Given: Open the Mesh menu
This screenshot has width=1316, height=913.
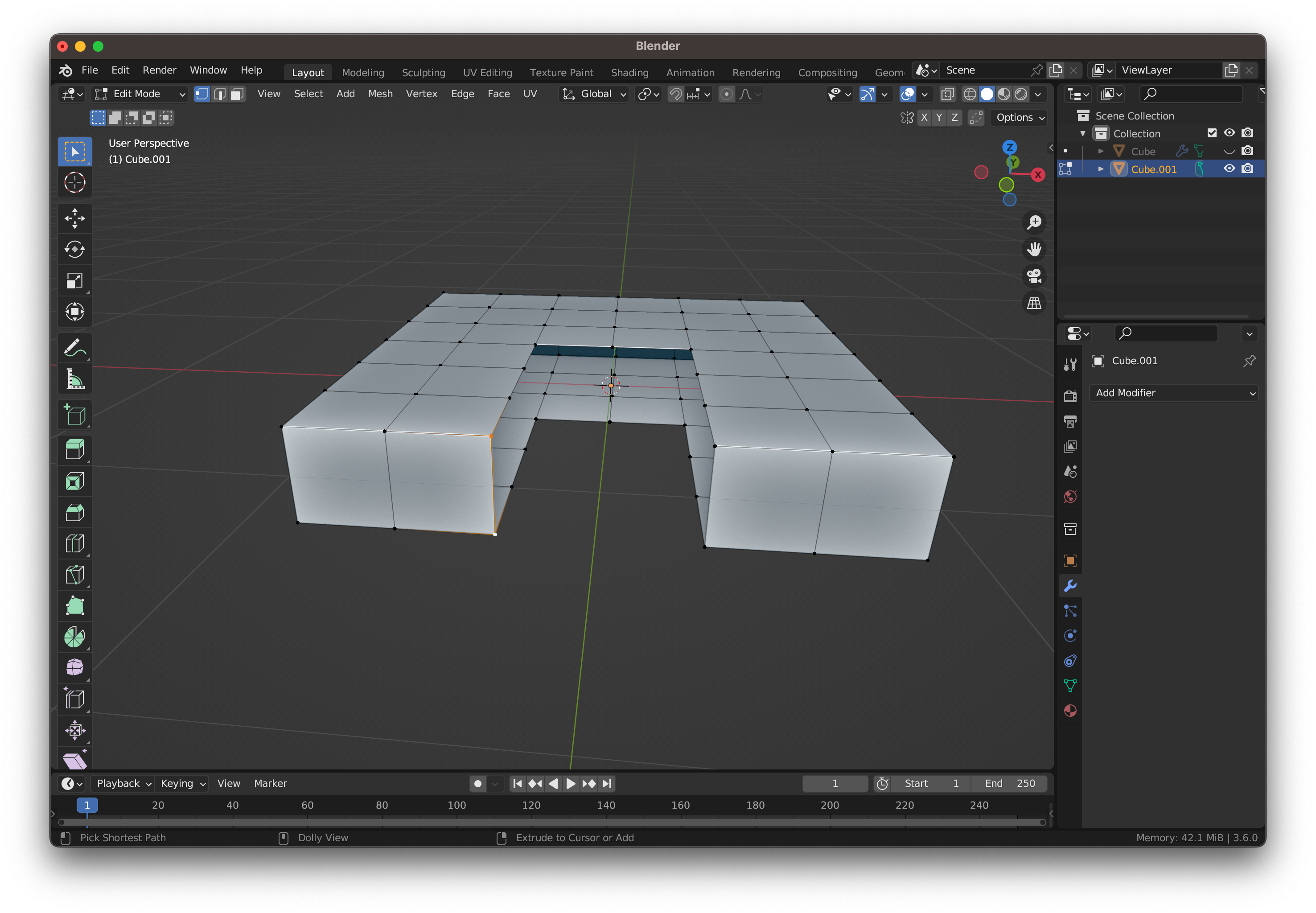Looking at the screenshot, I should 380,94.
